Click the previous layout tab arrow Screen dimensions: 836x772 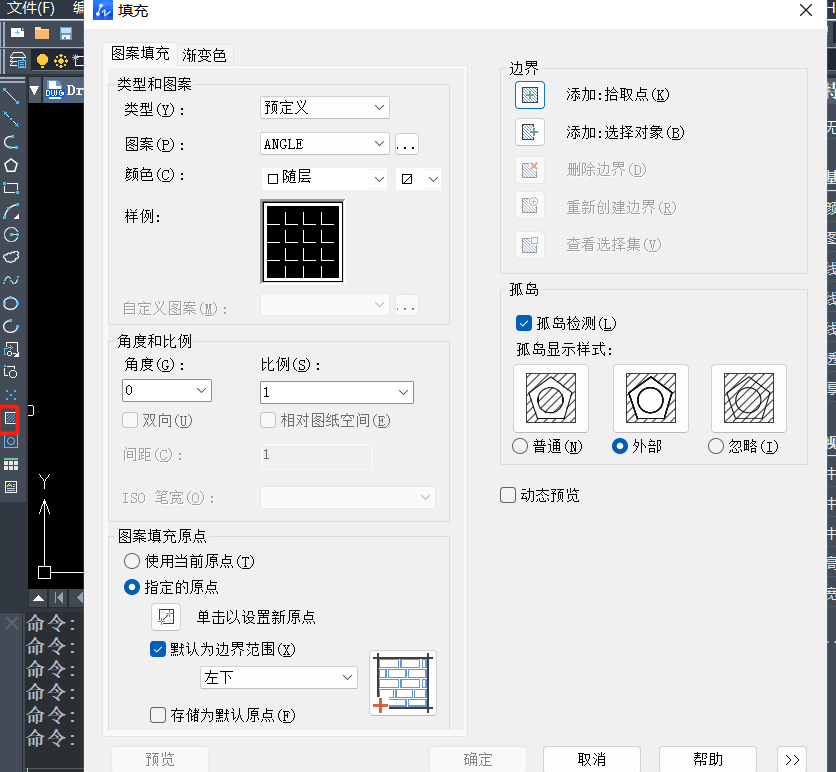point(79,598)
